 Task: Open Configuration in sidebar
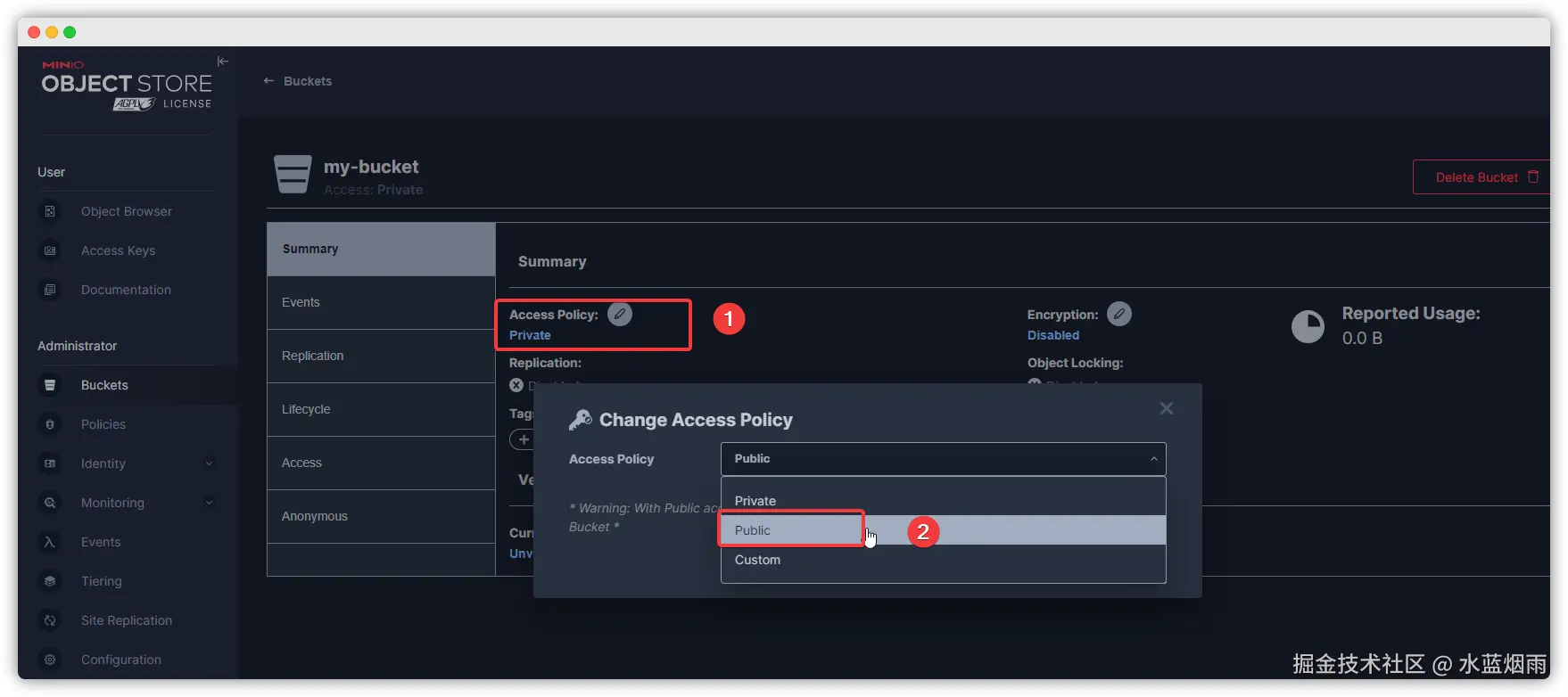point(121,660)
